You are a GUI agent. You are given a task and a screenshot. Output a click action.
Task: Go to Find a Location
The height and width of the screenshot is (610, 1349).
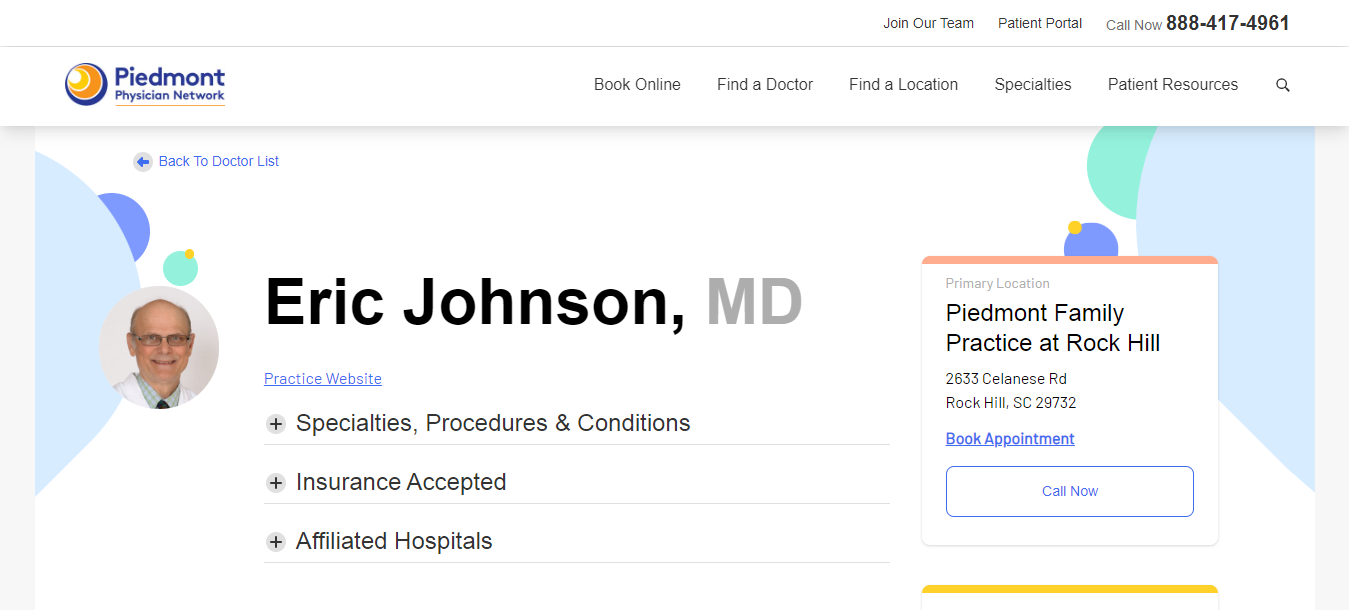(903, 85)
